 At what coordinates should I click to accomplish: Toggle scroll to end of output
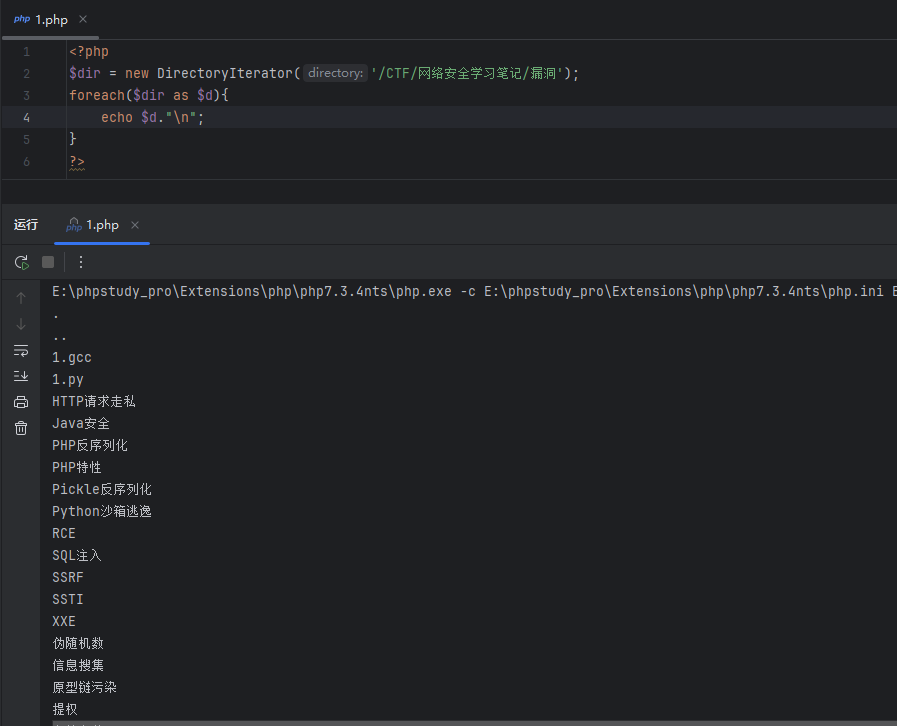coord(21,376)
